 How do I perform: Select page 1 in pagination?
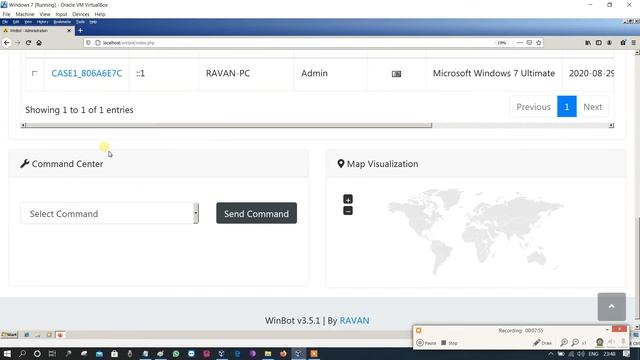tap(567, 107)
